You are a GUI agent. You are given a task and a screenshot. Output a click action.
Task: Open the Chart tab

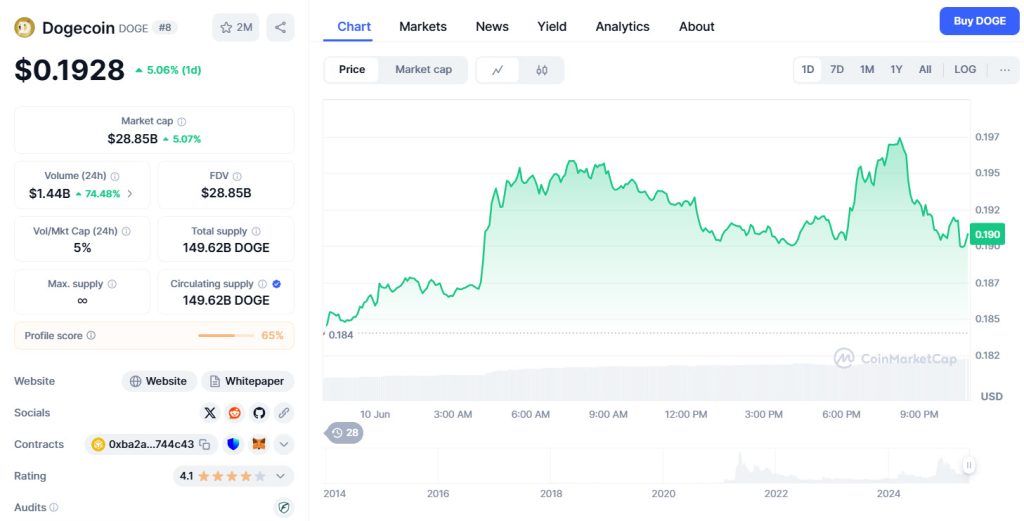pos(354,27)
